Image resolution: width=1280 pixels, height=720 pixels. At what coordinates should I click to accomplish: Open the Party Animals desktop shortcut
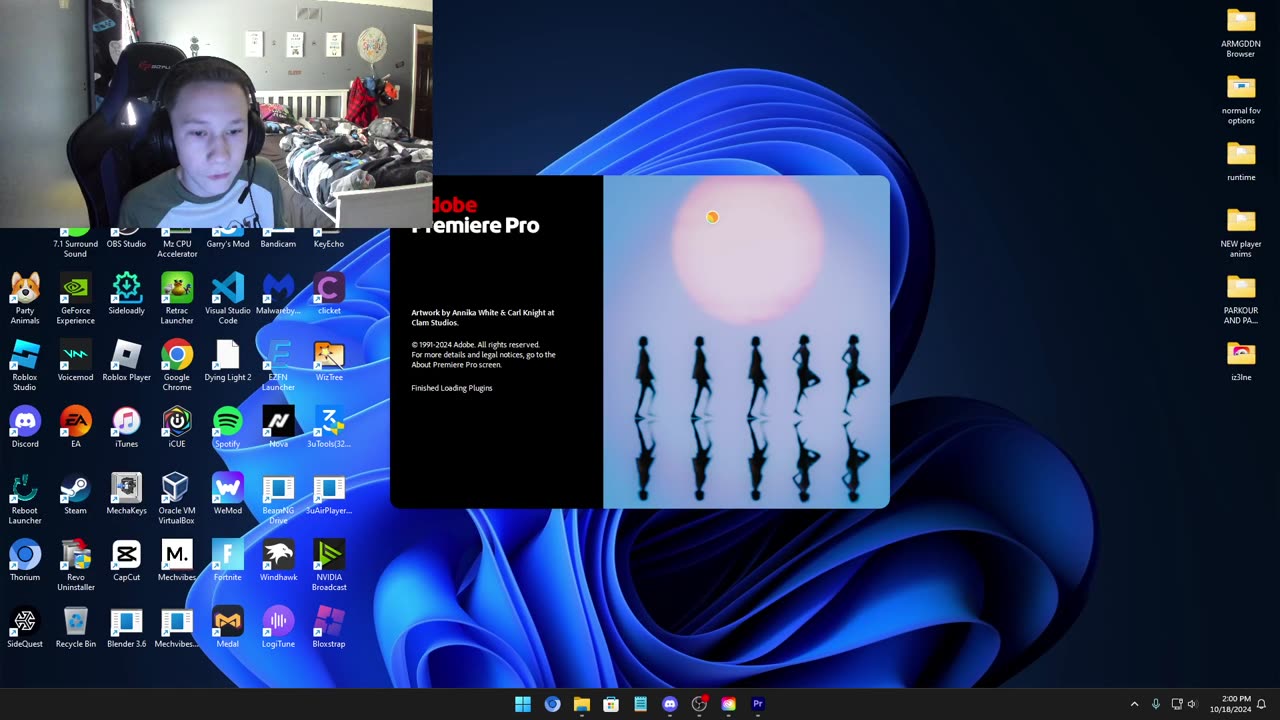[25, 298]
